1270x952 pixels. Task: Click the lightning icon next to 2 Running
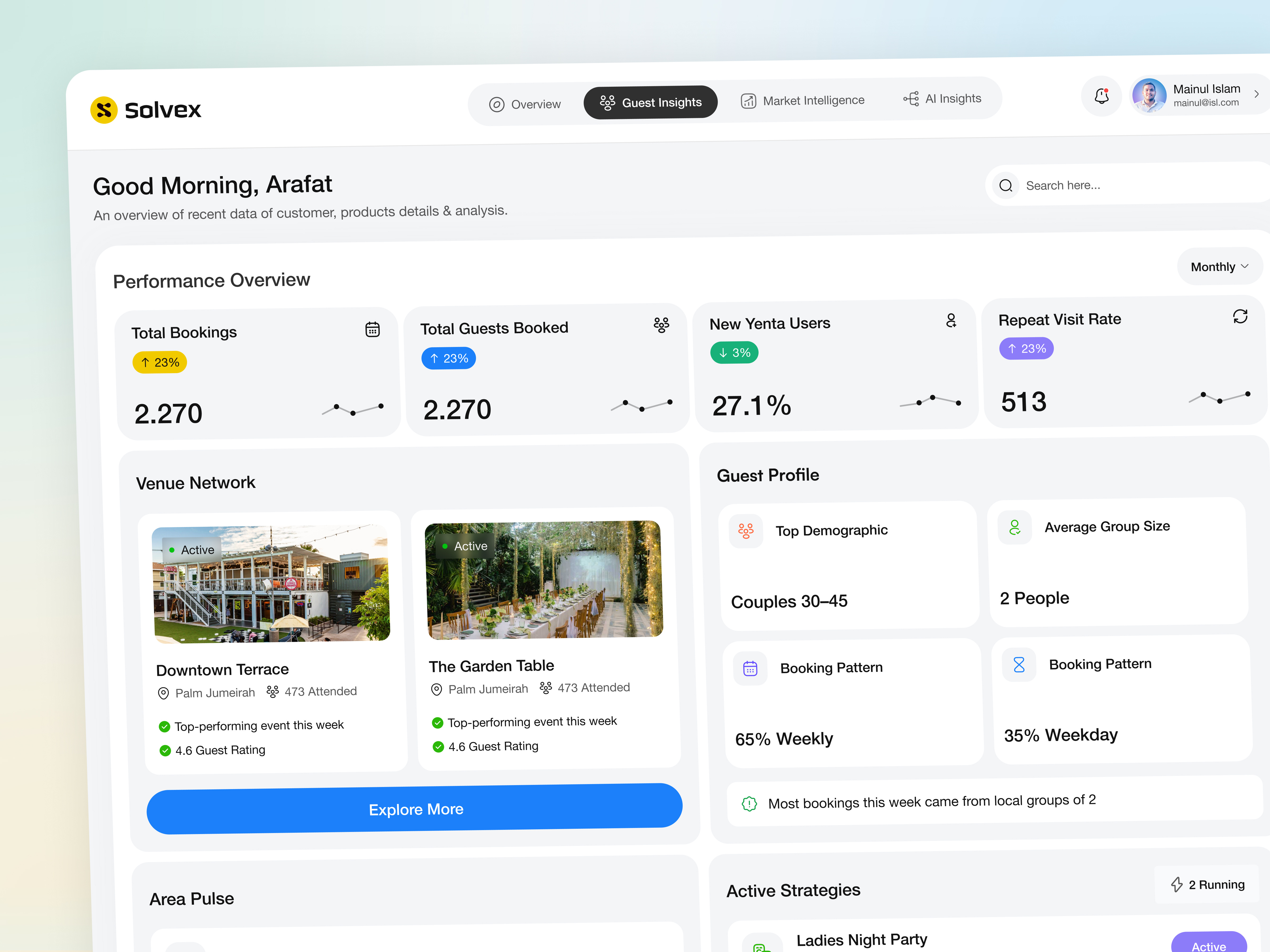pyautogui.click(x=1177, y=884)
